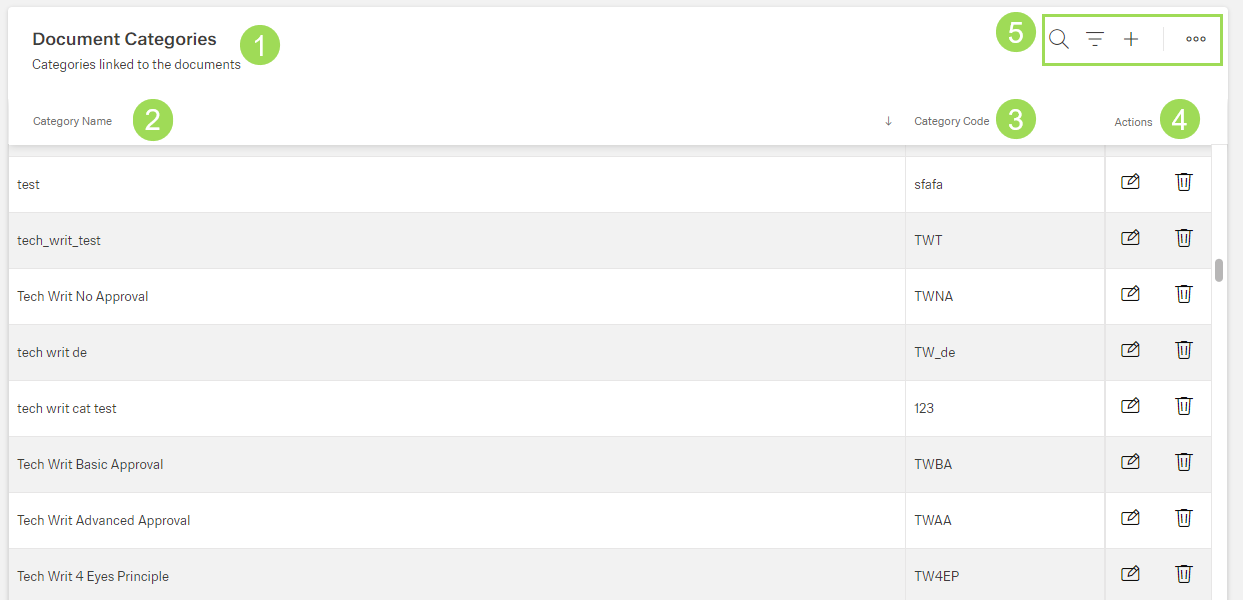The width and height of the screenshot is (1243, 600).
Task: Delete the 'test' category row
Action: click(x=1183, y=182)
